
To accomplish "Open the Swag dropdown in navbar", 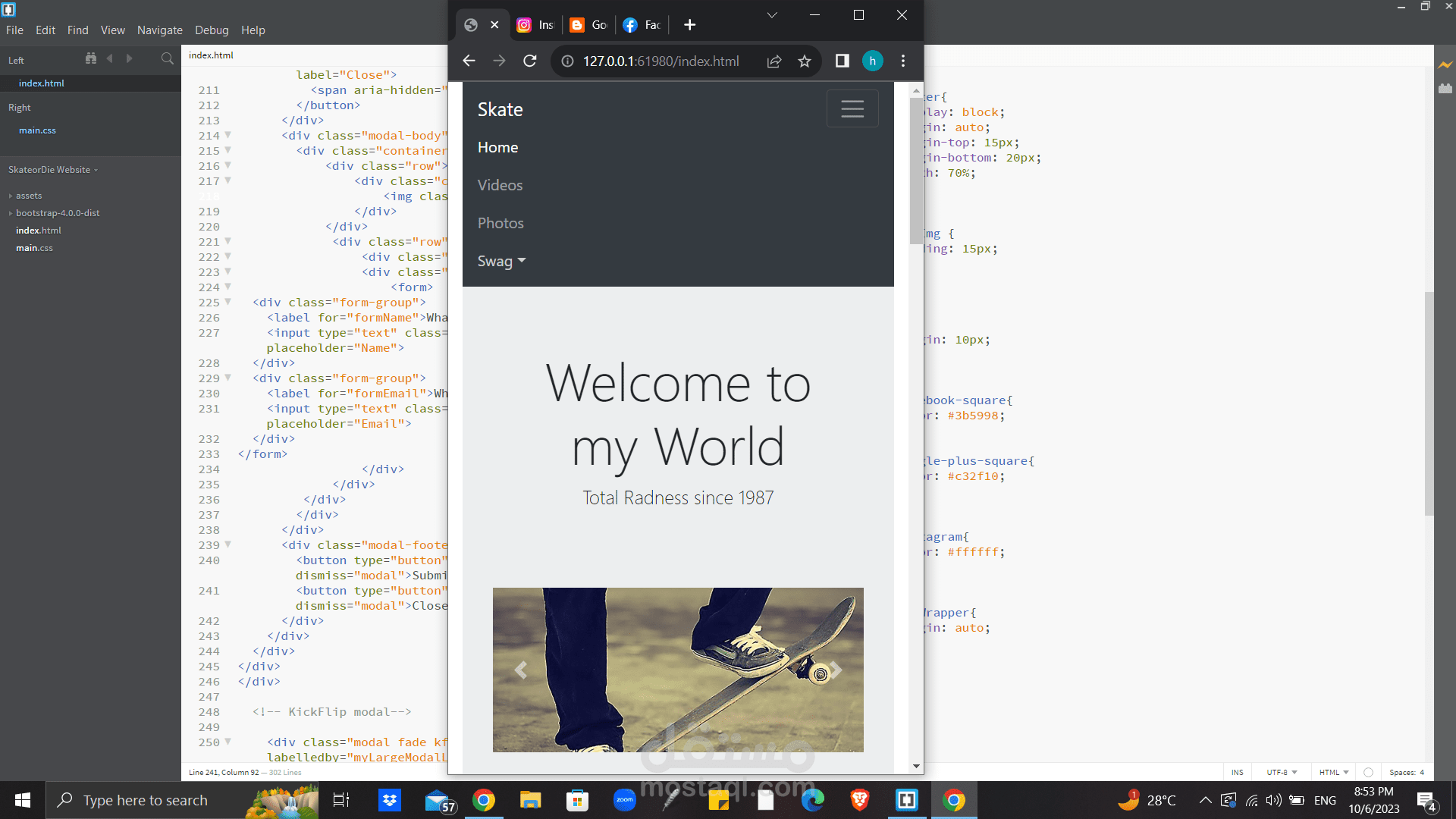I will pyautogui.click(x=501, y=261).
